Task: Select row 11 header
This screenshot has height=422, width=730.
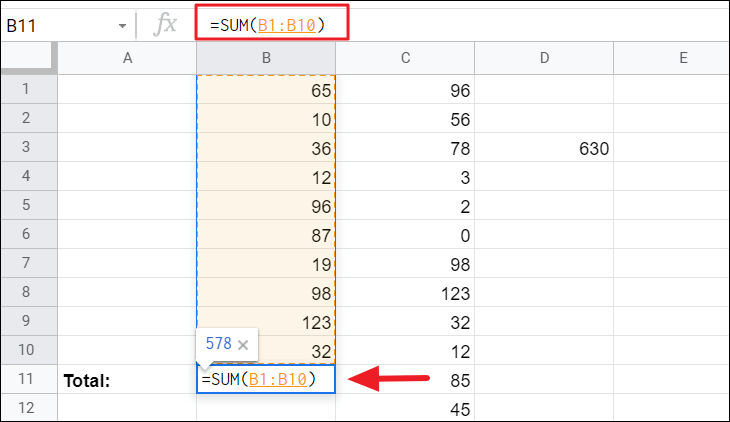Action: coord(28,380)
